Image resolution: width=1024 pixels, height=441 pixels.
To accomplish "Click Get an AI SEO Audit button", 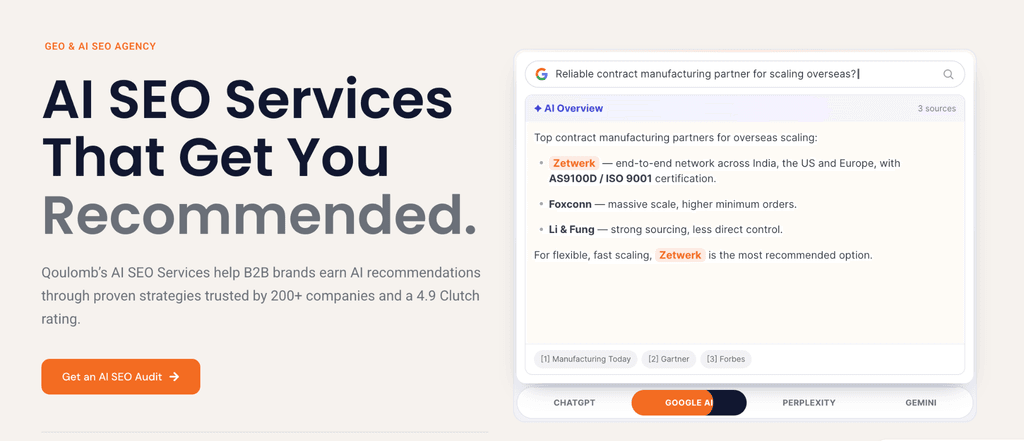I will click(121, 376).
